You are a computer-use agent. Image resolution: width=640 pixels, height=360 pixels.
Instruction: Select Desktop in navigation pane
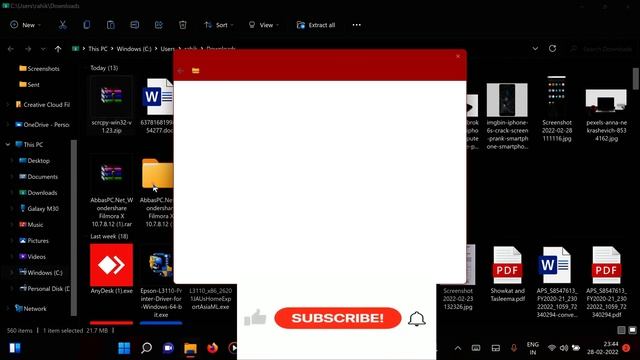[x=35, y=160]
